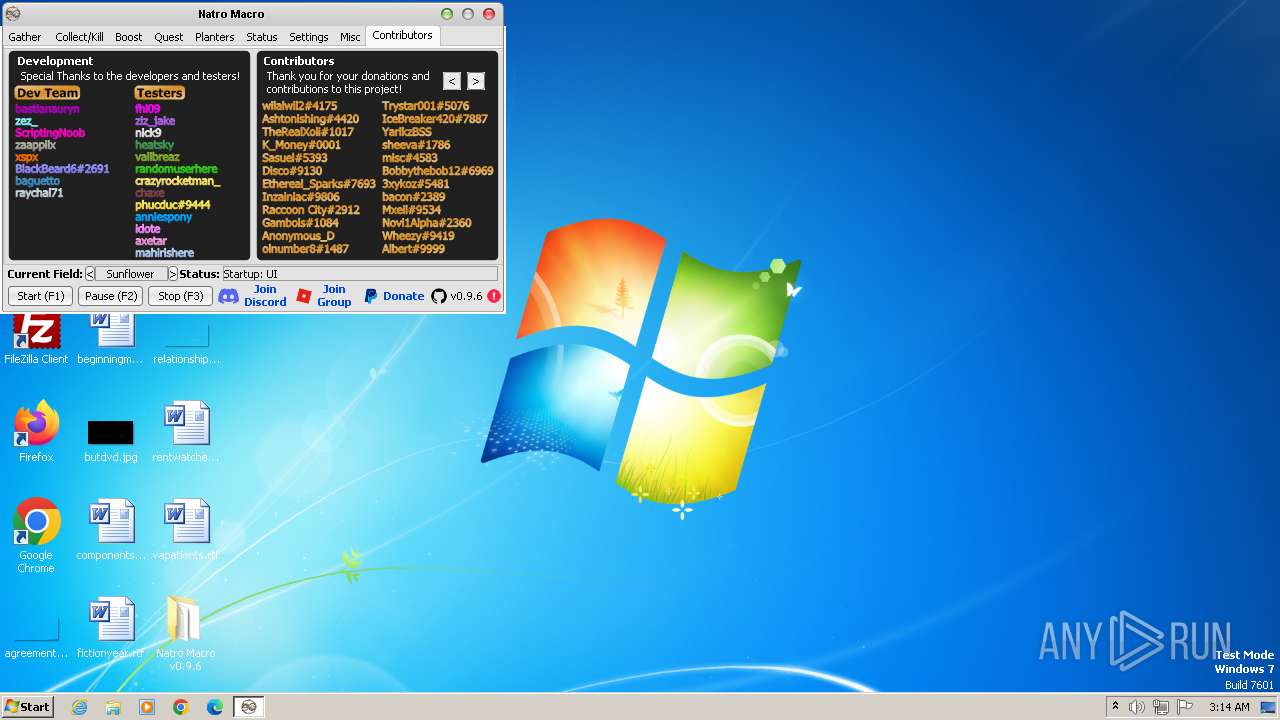Open Chrome from the taskbar
This screenshot has height=720, width=1280.
coord(181,707)
